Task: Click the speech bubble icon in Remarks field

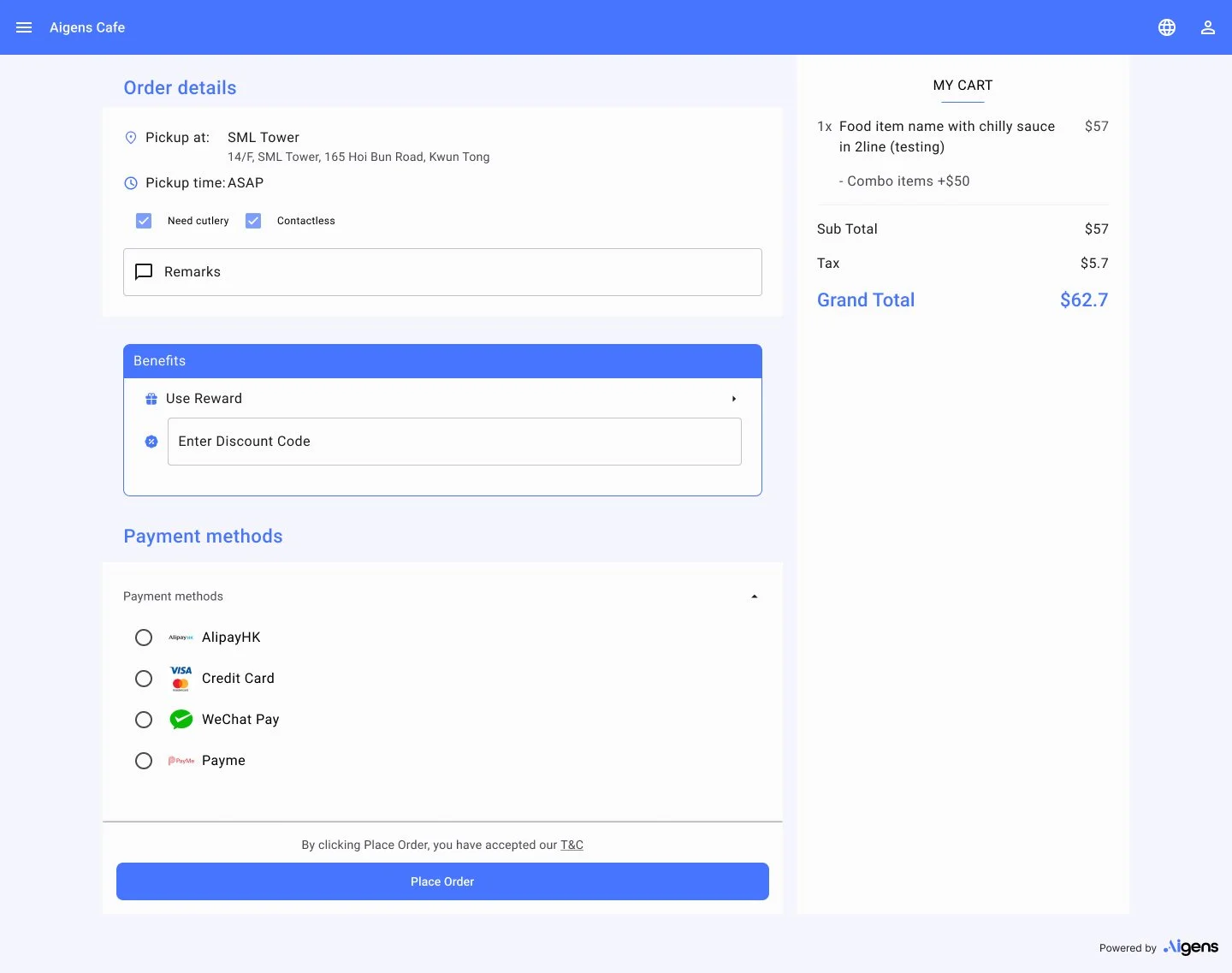Action: tap(143, 271)
